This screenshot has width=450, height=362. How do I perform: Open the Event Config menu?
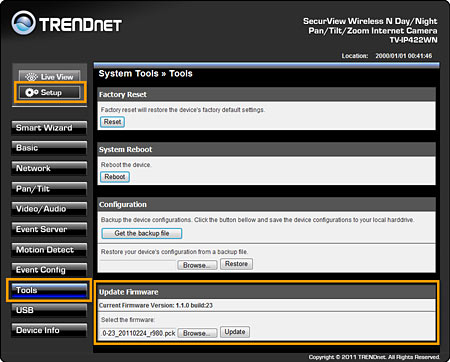click(x=49, y=270)
